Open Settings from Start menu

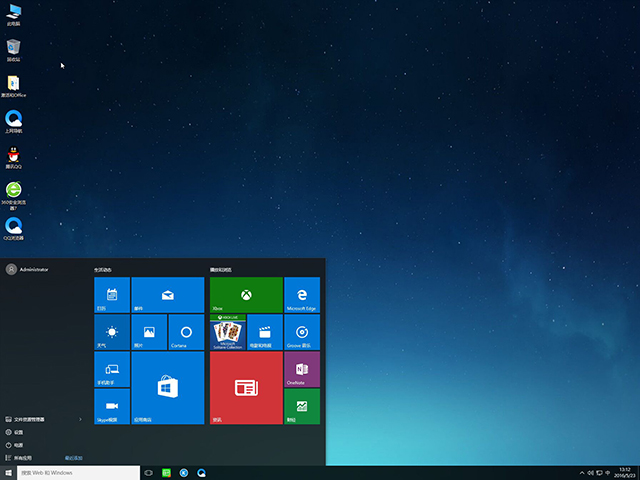tap(20, 432)
